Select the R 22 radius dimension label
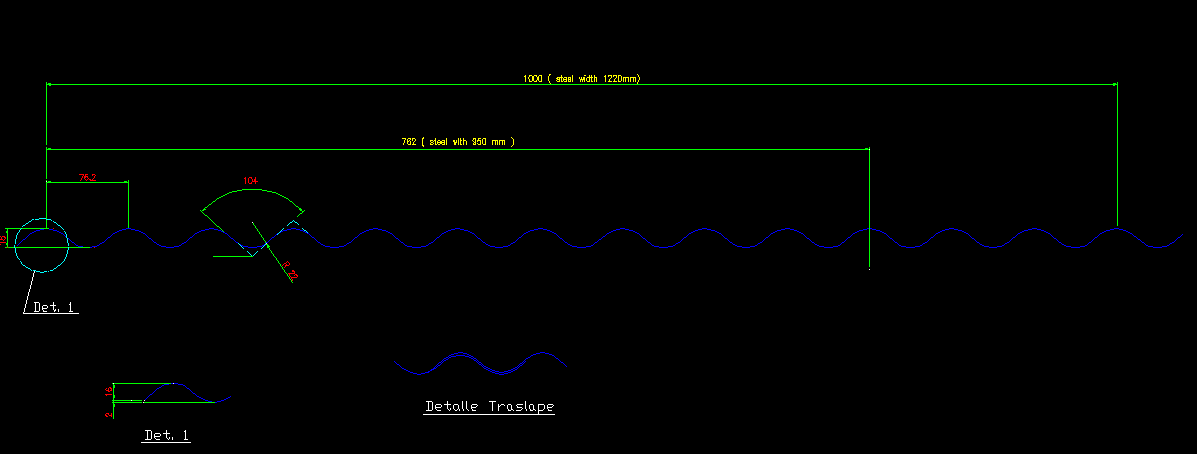The image size is (1197, 454). point(290,271)
